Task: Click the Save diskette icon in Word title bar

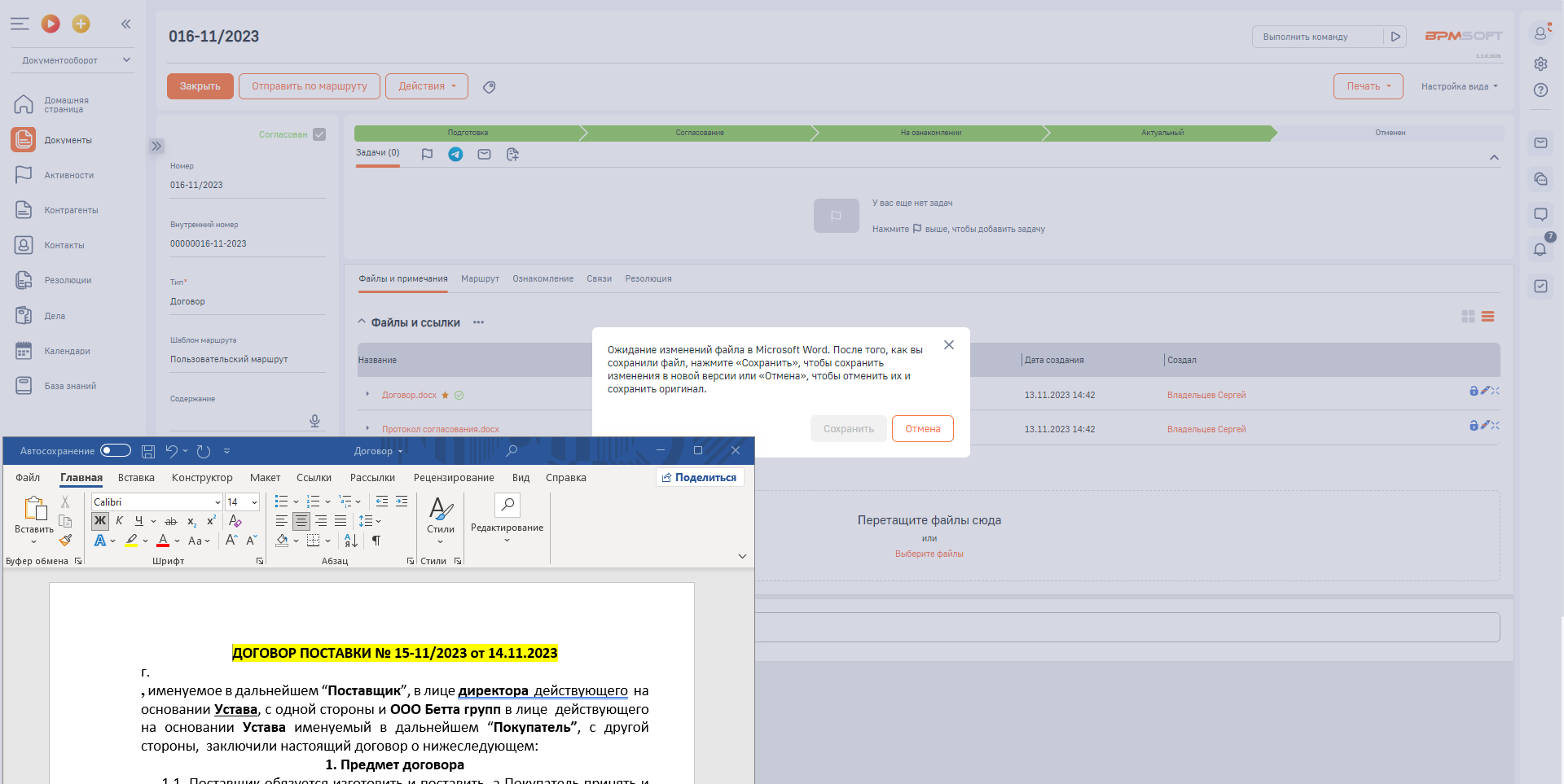Action: tap(148, 451)
